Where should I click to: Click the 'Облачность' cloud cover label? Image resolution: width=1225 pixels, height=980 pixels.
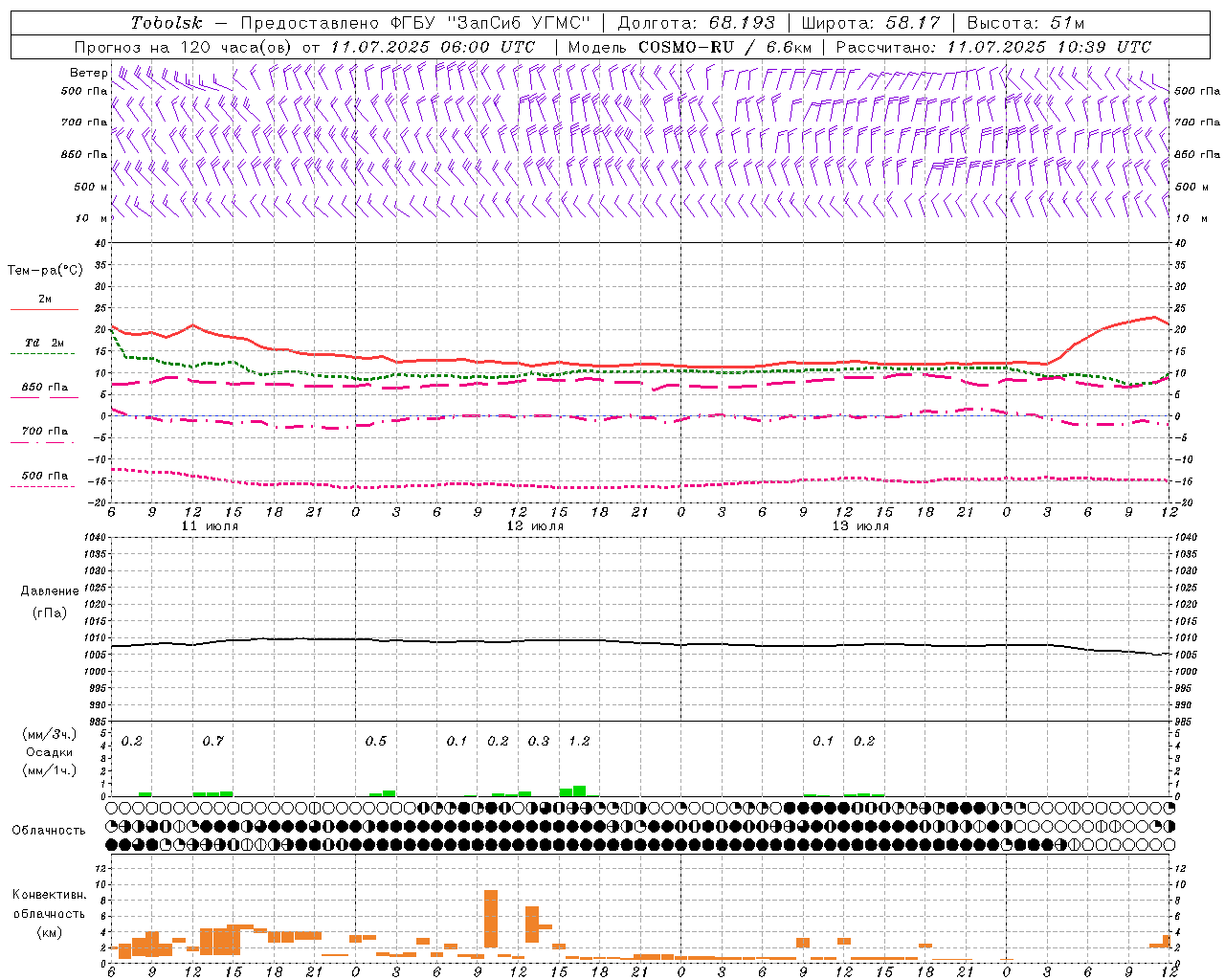pyautogui.click(x=49, y=831)
